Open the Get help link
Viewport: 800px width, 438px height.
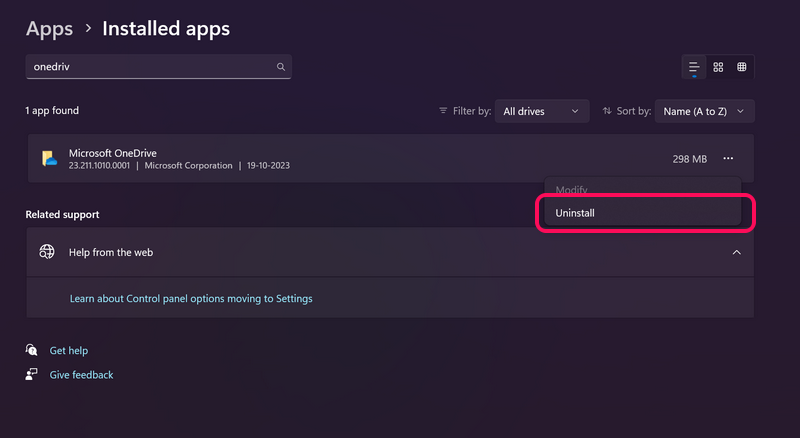click(69, 351)
